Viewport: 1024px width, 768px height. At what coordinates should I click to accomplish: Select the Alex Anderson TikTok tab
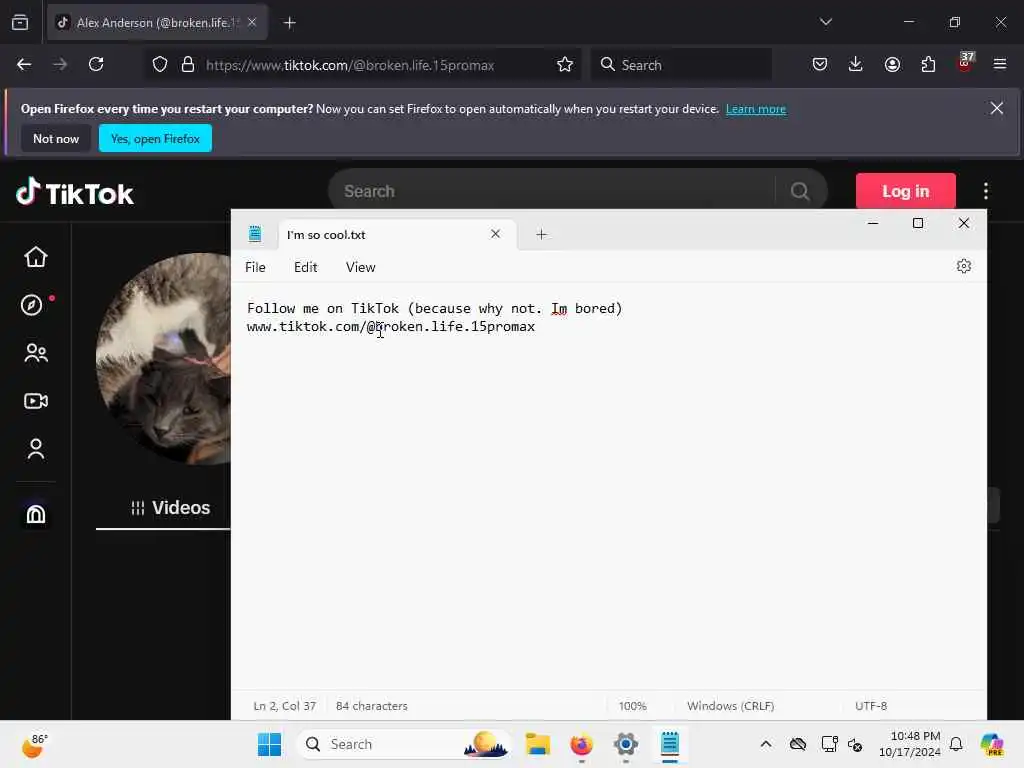(157, 23)
